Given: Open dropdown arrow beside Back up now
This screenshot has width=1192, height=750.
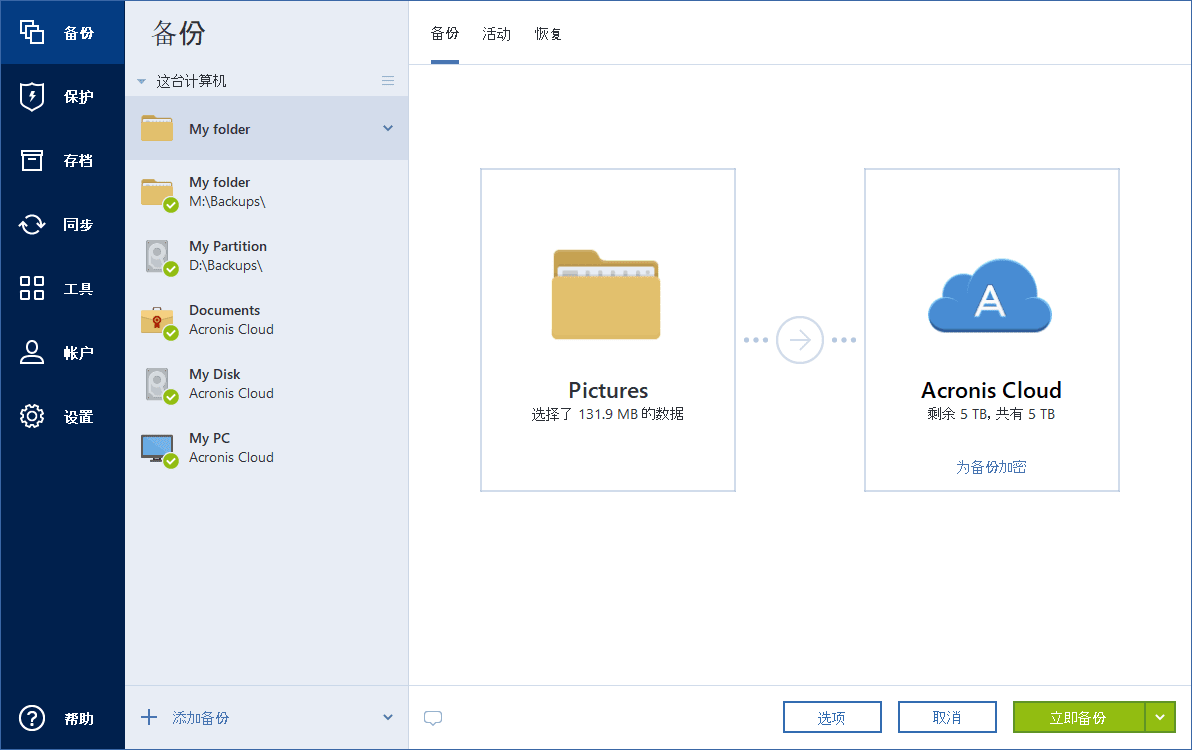Looking at the screenshot, I should [1160, 717].
